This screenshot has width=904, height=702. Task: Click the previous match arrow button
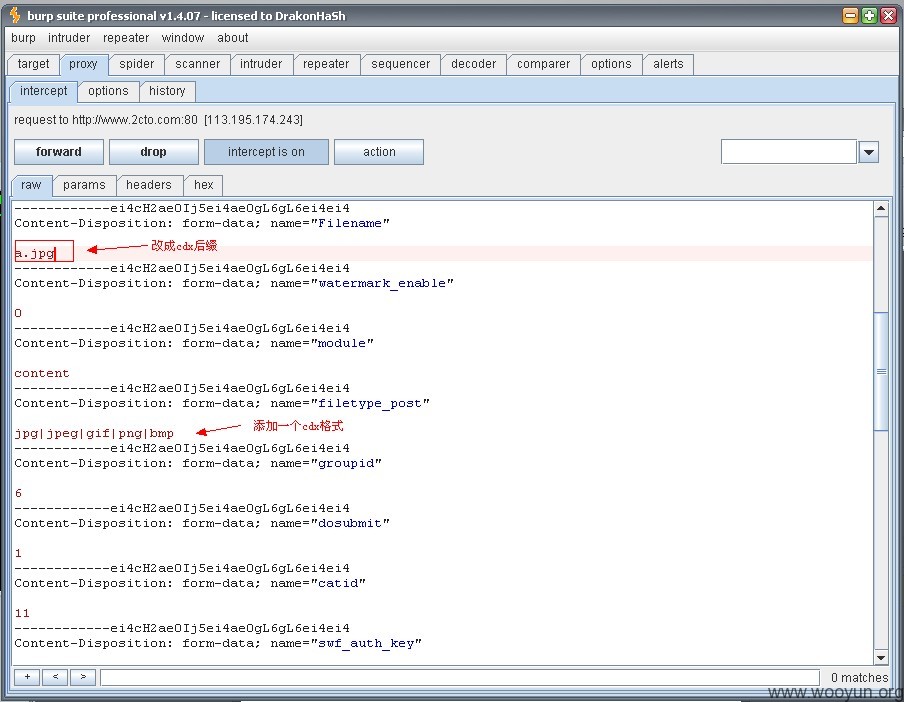click(55, 677)
